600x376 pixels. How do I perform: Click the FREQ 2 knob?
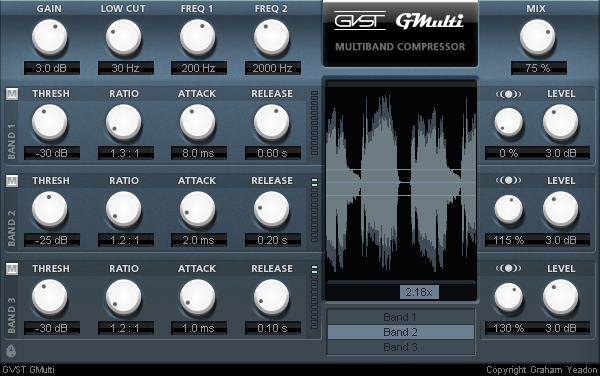pyautogui.click(x=272, y=37)
